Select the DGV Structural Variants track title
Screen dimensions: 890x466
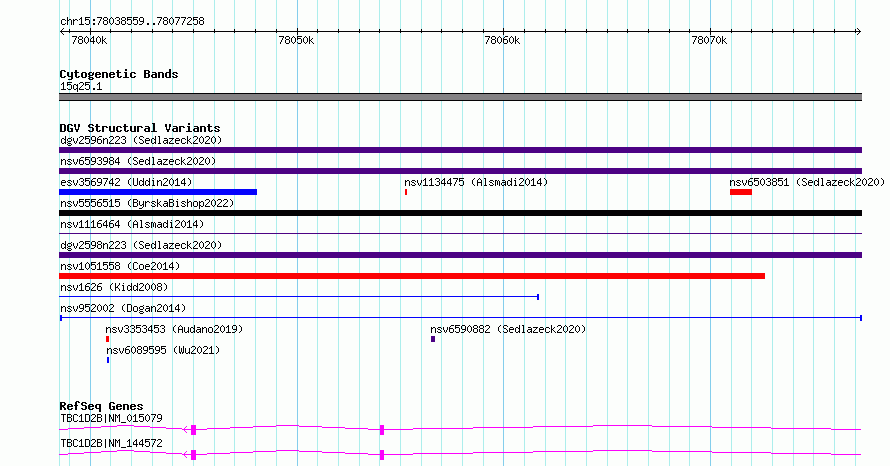tap(140, 128)
